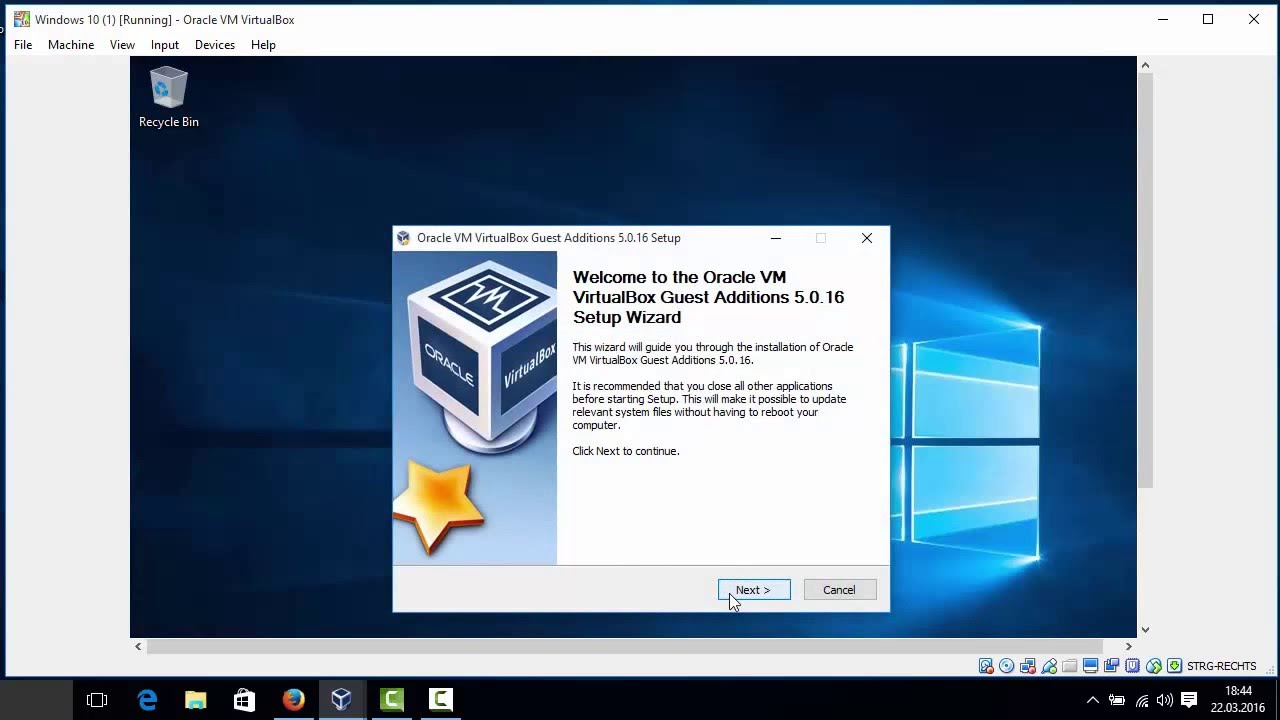Open the Devices menu

pos(215,45)
